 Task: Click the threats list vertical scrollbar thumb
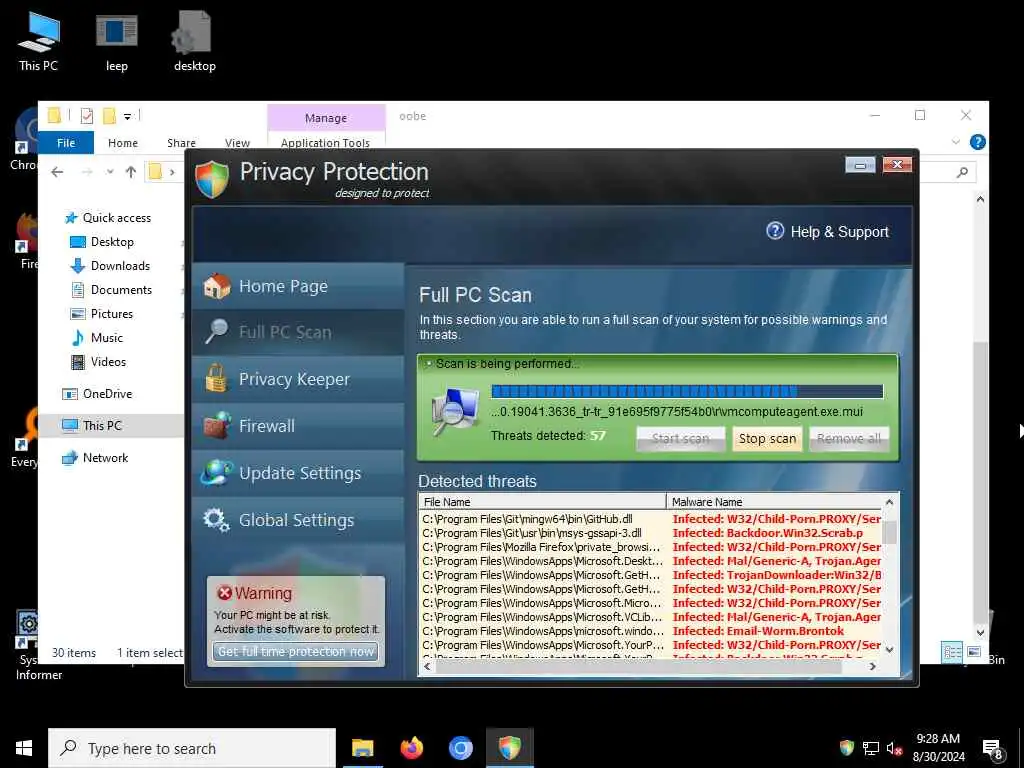pos(889,531)
